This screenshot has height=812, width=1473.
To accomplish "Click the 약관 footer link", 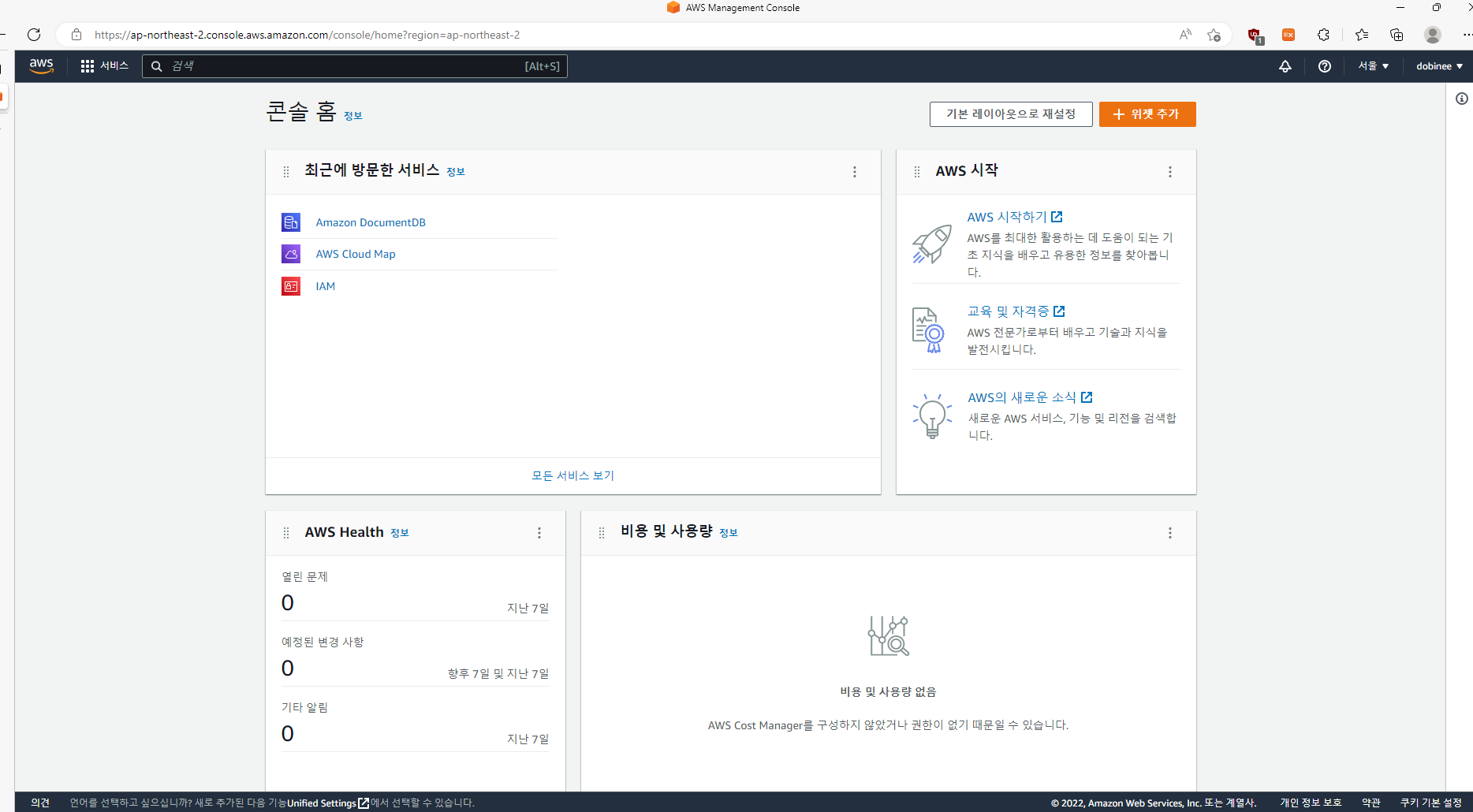I will [1371, 803].
